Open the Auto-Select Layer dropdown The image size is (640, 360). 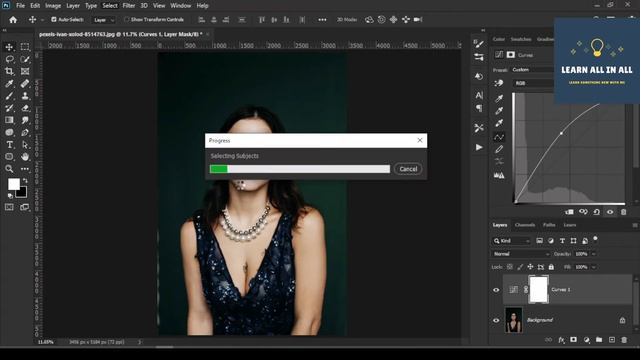[104, 20]
